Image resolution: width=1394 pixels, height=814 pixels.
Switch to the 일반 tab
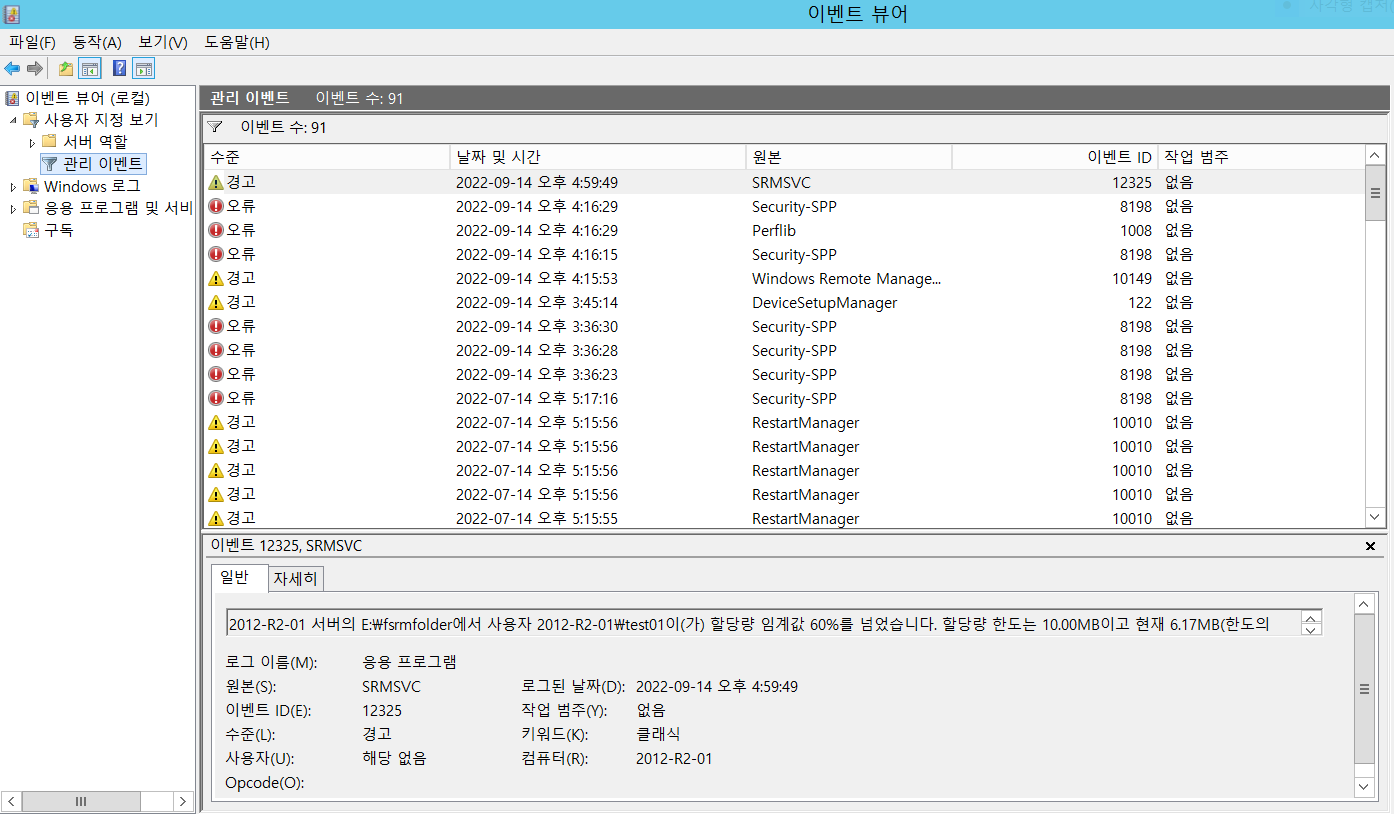coord(240,578)
